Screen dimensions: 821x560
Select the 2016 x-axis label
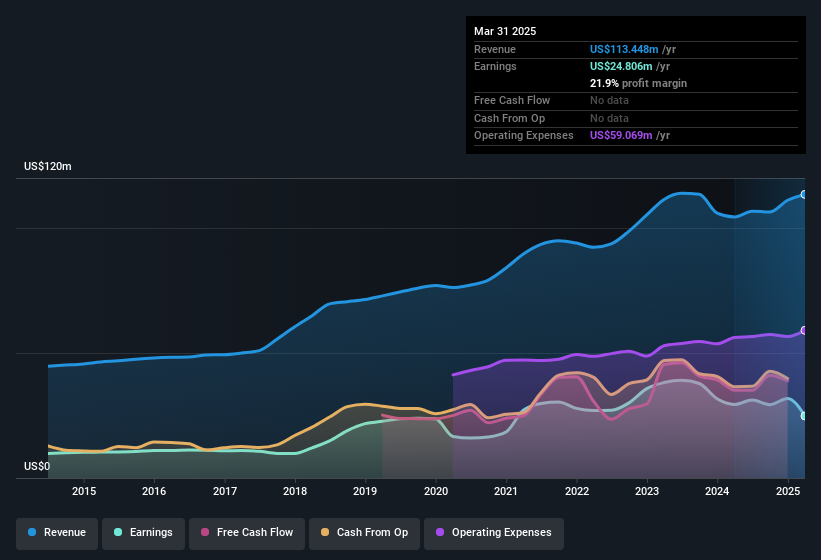(x=154, y=491)
